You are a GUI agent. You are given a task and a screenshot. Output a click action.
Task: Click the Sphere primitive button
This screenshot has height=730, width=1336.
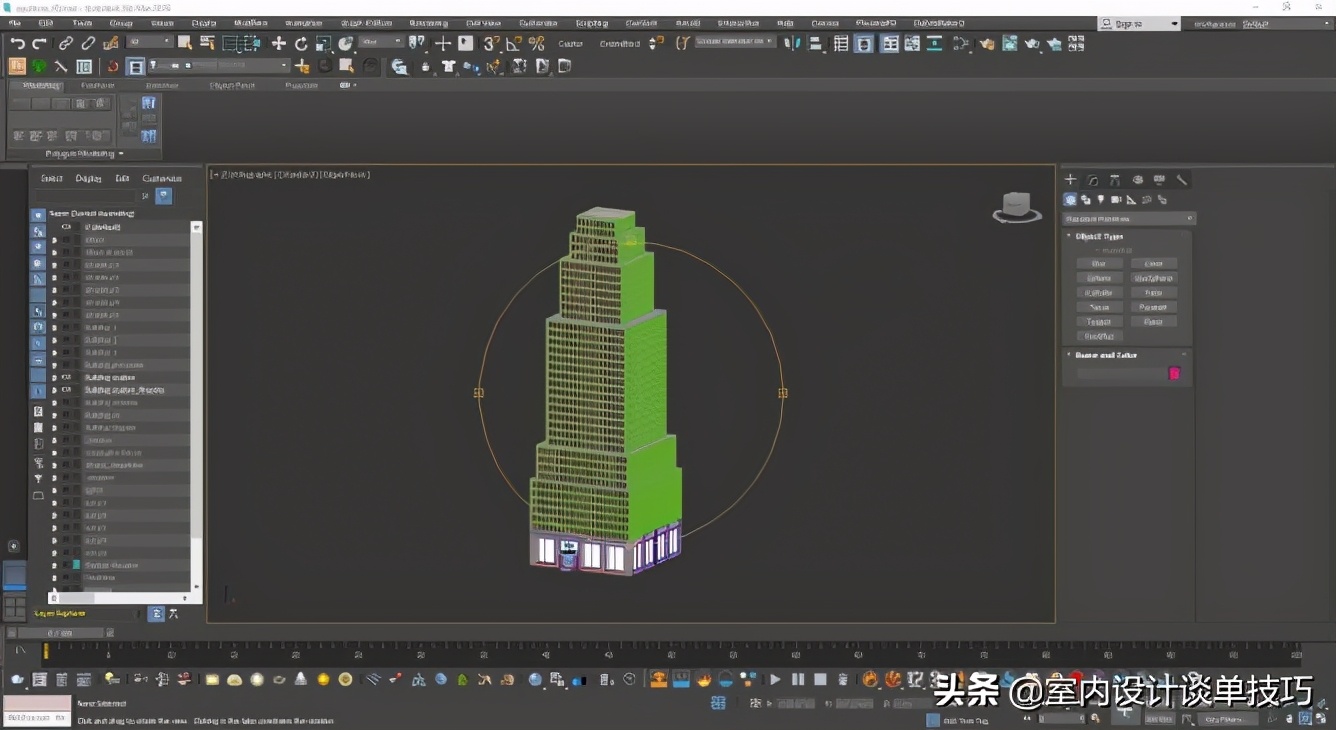pos(1099,278)
